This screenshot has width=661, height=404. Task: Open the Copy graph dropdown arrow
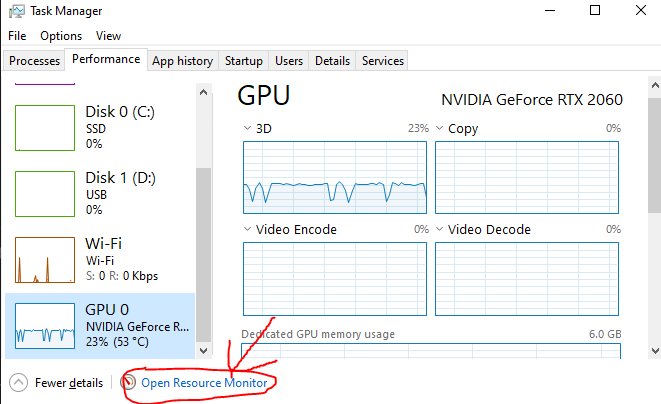441,129
